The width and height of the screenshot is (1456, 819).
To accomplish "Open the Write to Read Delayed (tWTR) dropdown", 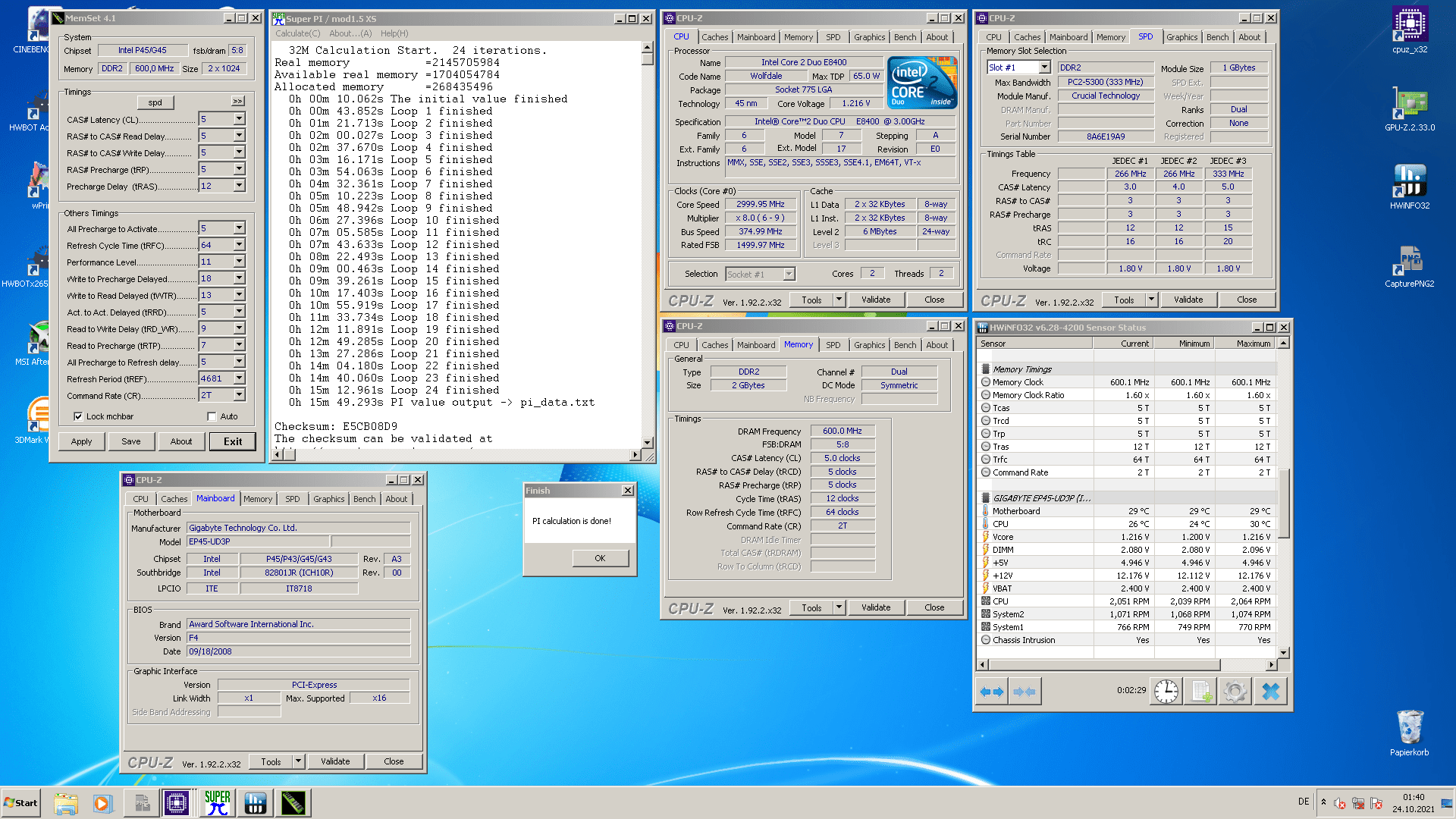I will (239, 295).
